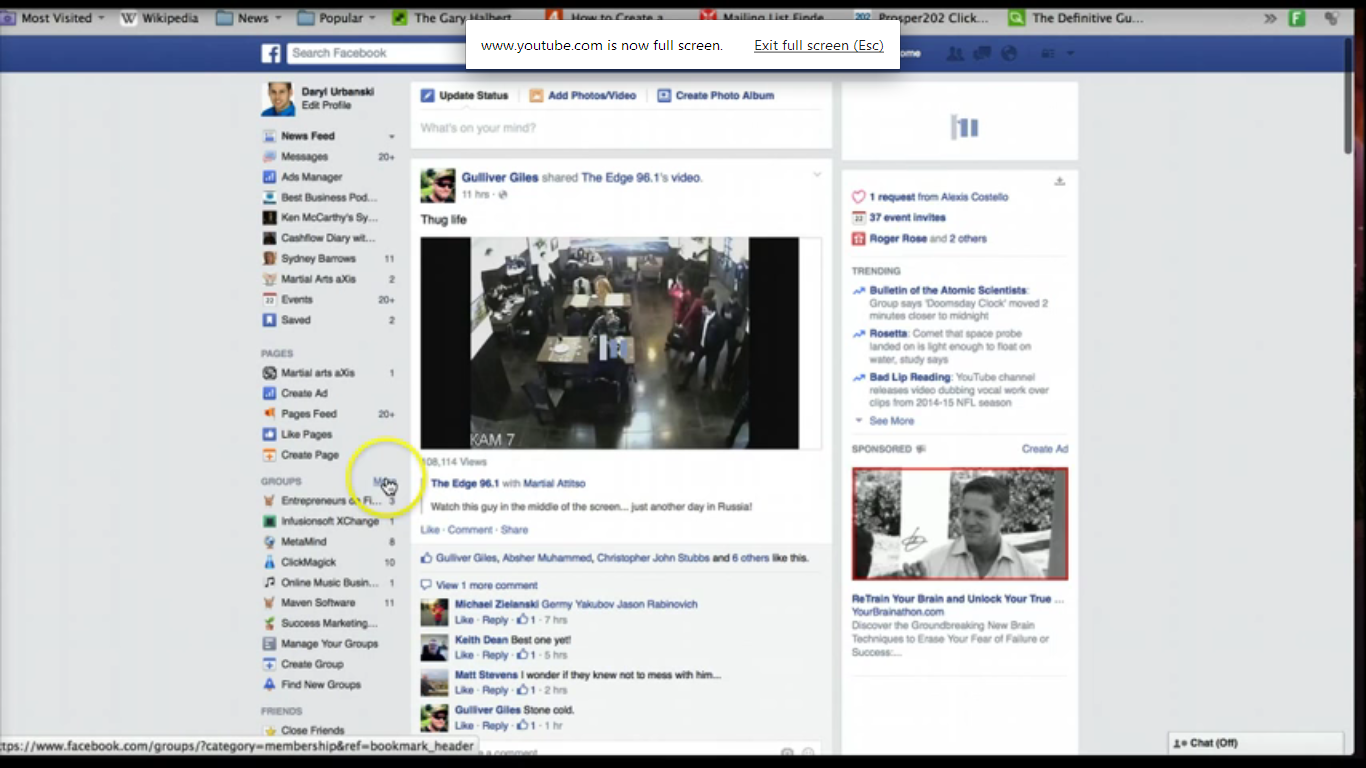Screen dimensions: 1366x768
Task: Click the Update Status pencil icon
Action: 427,96
